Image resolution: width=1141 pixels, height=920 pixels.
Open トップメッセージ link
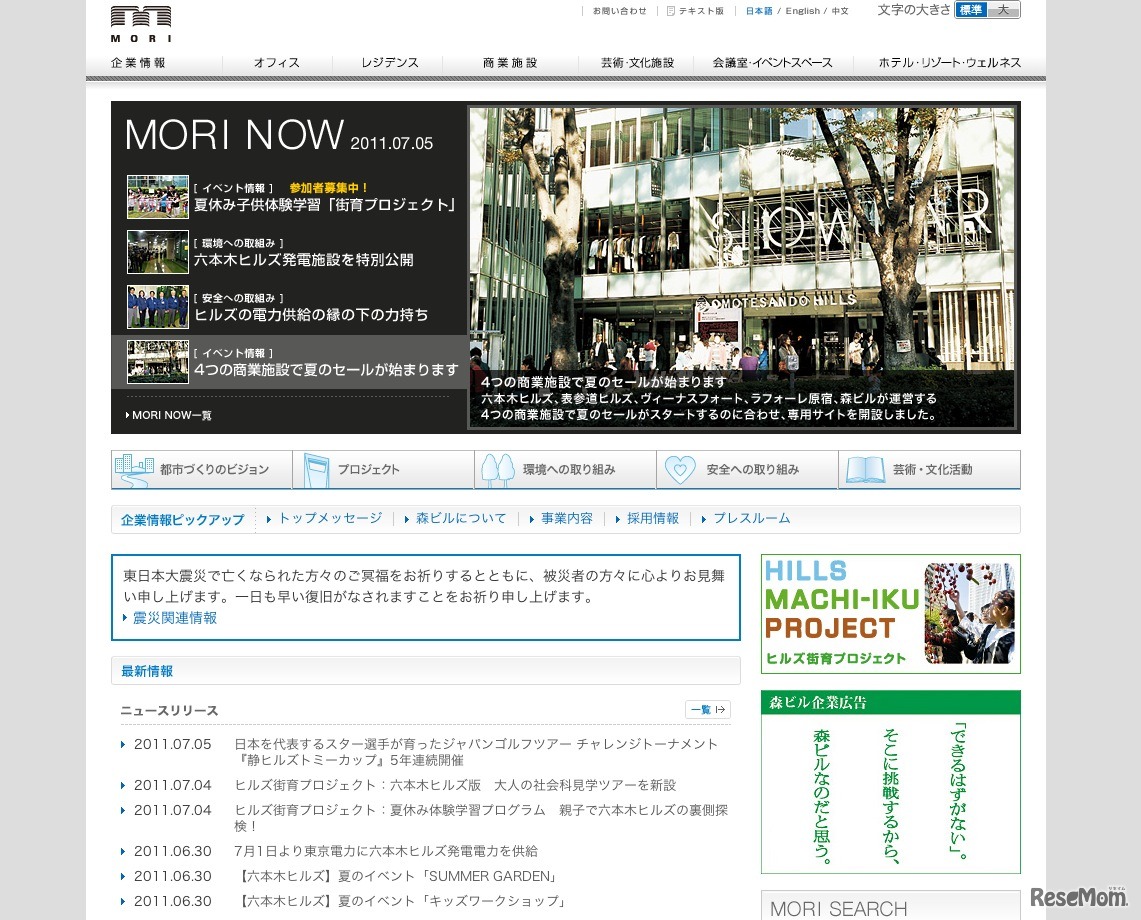point(330,518)
